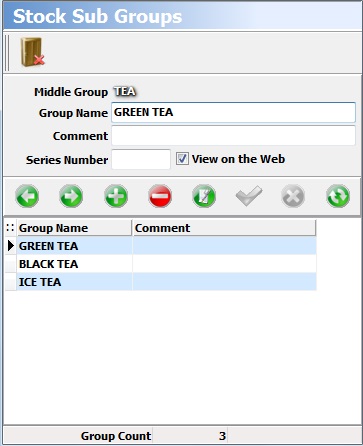Click the Comment column header
This screenshot has height=446, width=363.
pos(224,228)
